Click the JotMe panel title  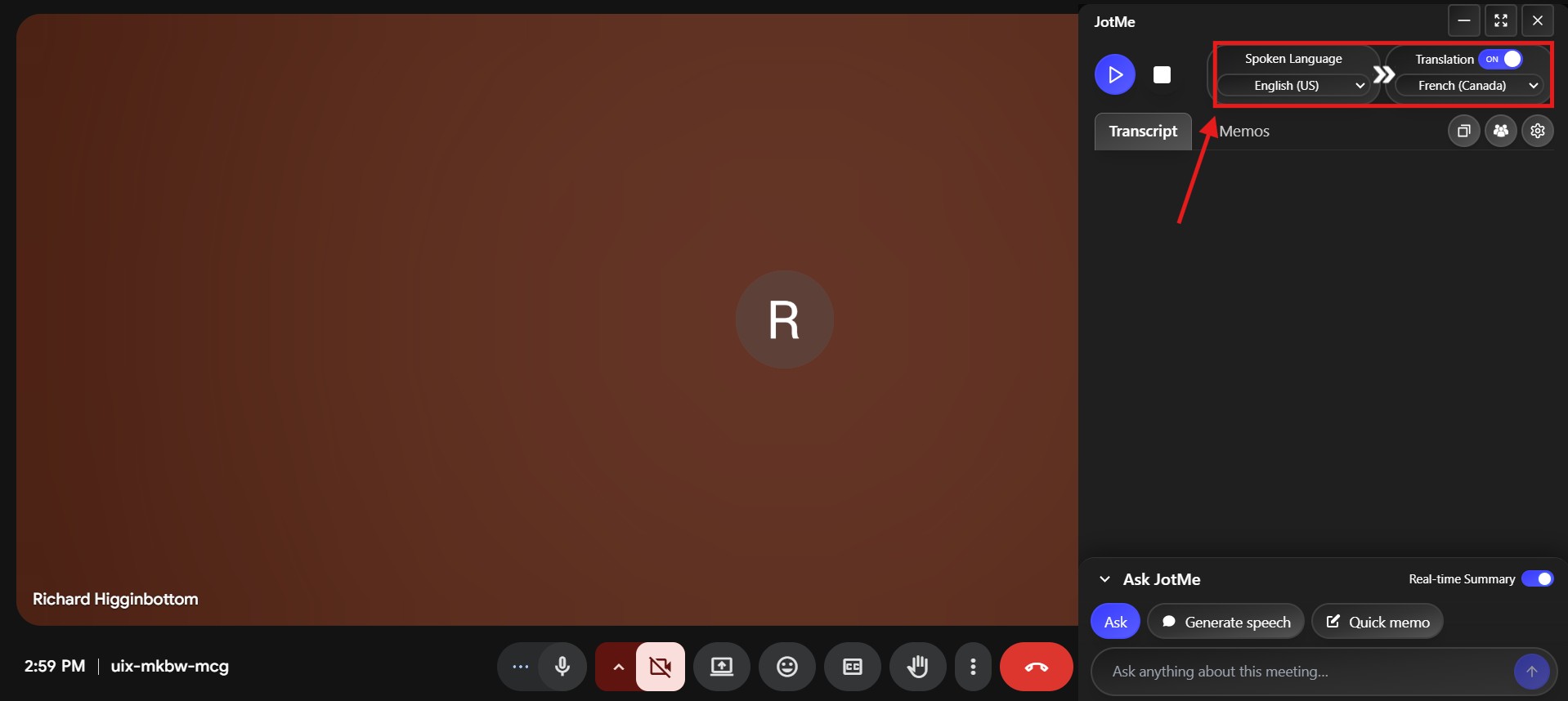tap(1114, 22)
